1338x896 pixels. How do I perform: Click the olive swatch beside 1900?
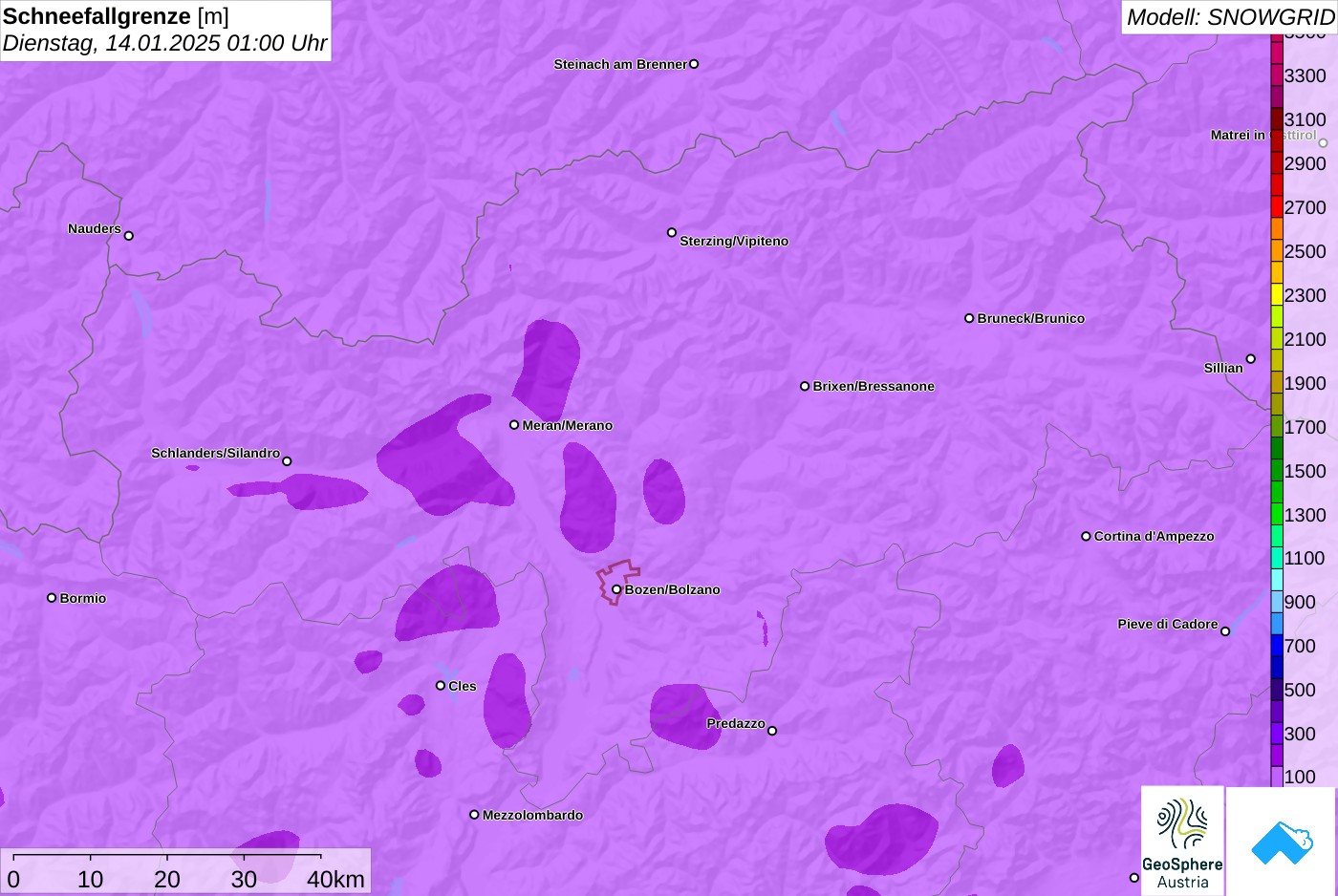coord(1277,383)
